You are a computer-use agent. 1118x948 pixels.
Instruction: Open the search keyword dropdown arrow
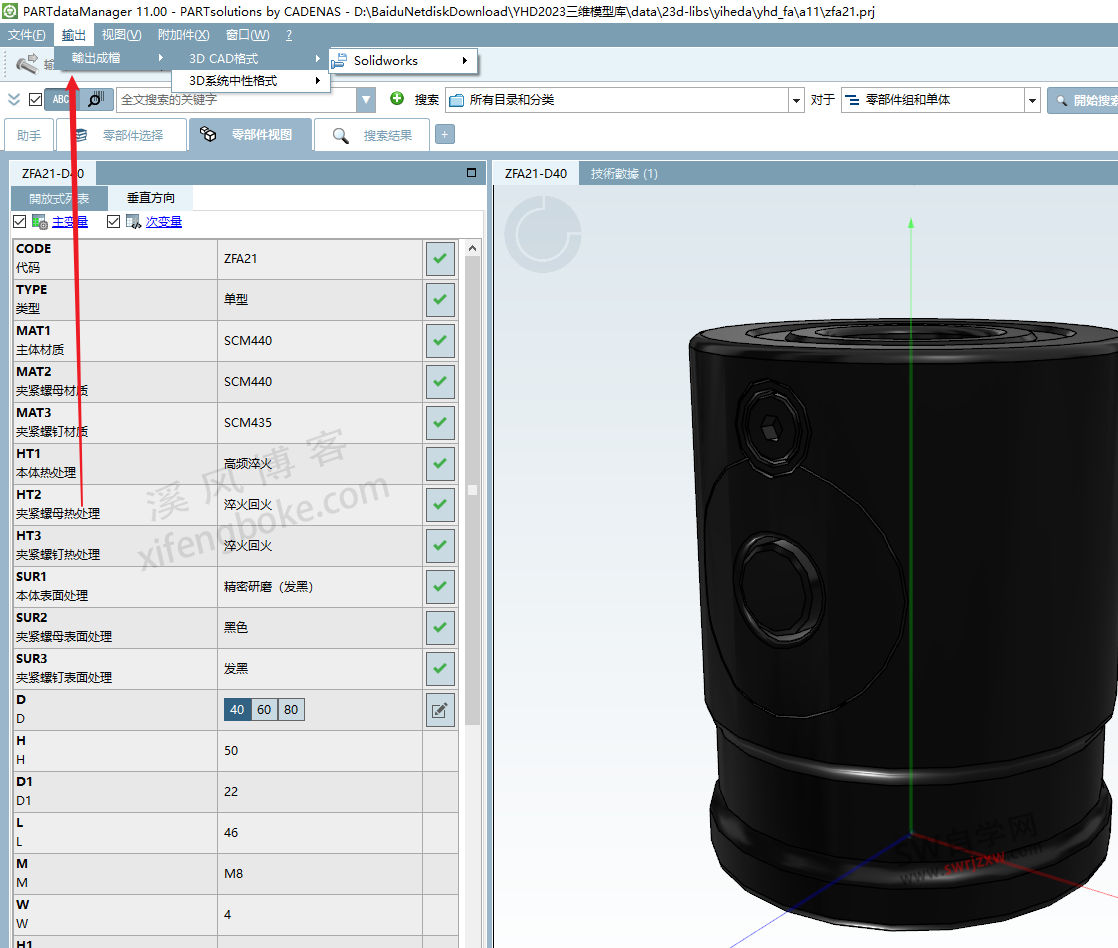pyautogui.click(x=366, y=100)
